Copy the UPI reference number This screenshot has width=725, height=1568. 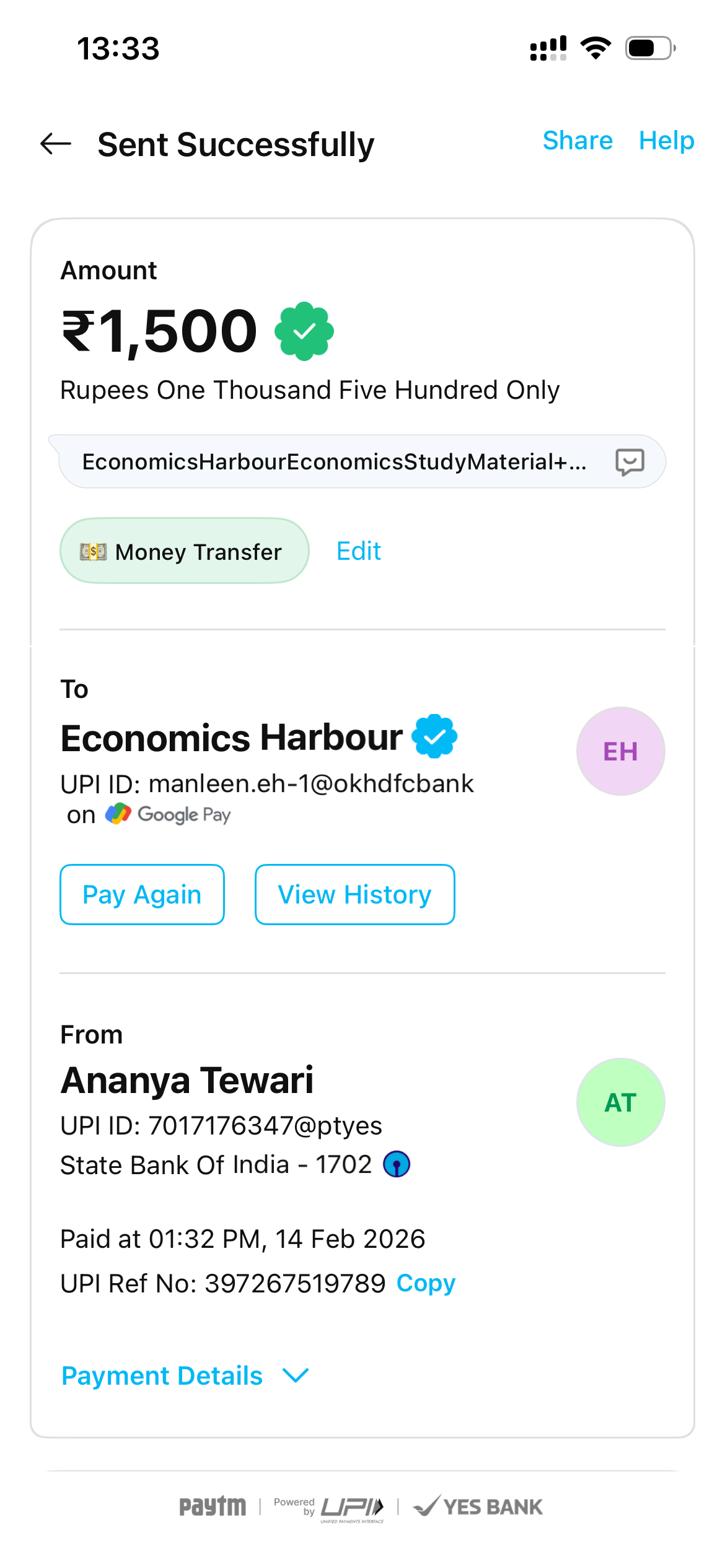point(426,1283)
